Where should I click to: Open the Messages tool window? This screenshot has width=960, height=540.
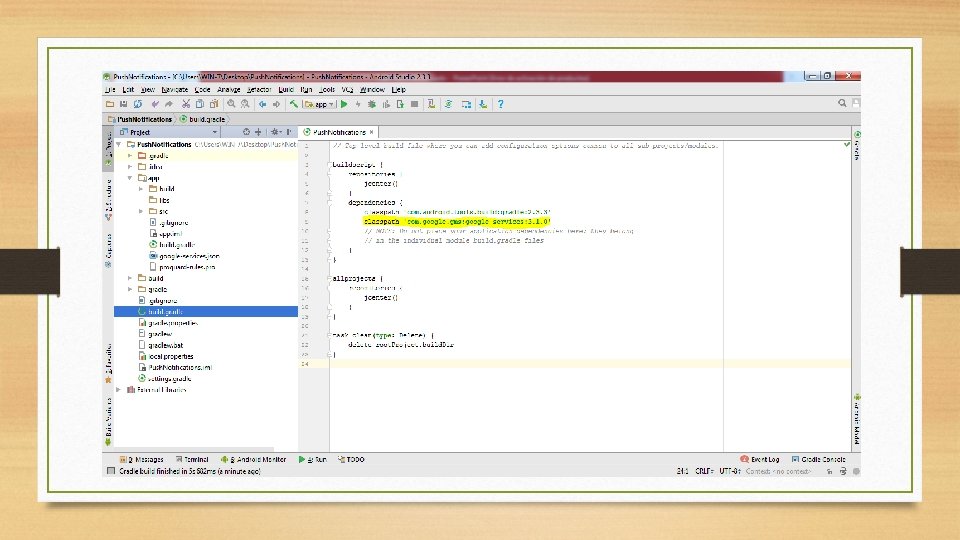tap(141, 459)
